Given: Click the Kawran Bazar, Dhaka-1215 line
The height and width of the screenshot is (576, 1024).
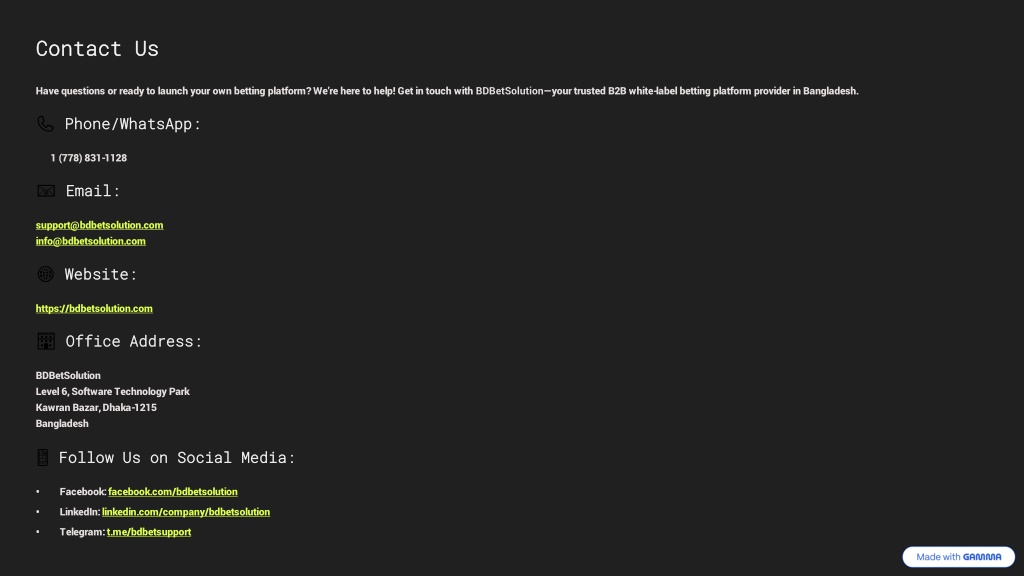Looking at the screenshot, I should (x=96, y=408).
